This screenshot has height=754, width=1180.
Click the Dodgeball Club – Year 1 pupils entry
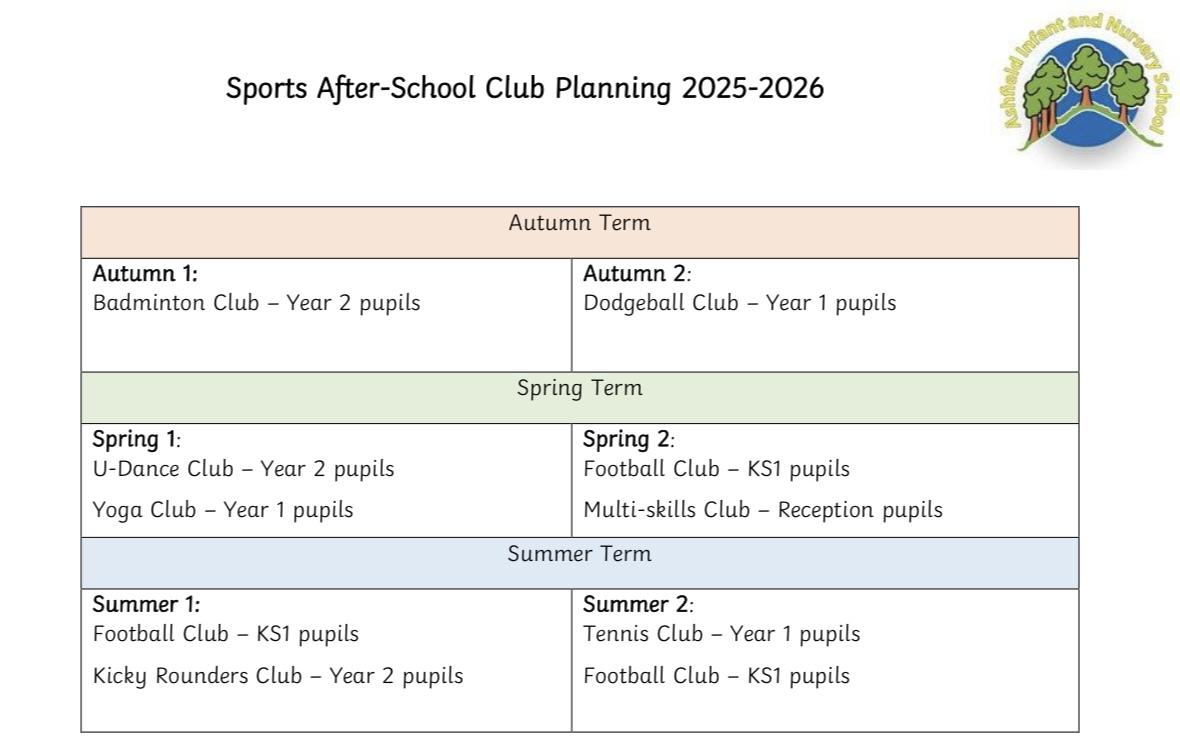[740, 303]
